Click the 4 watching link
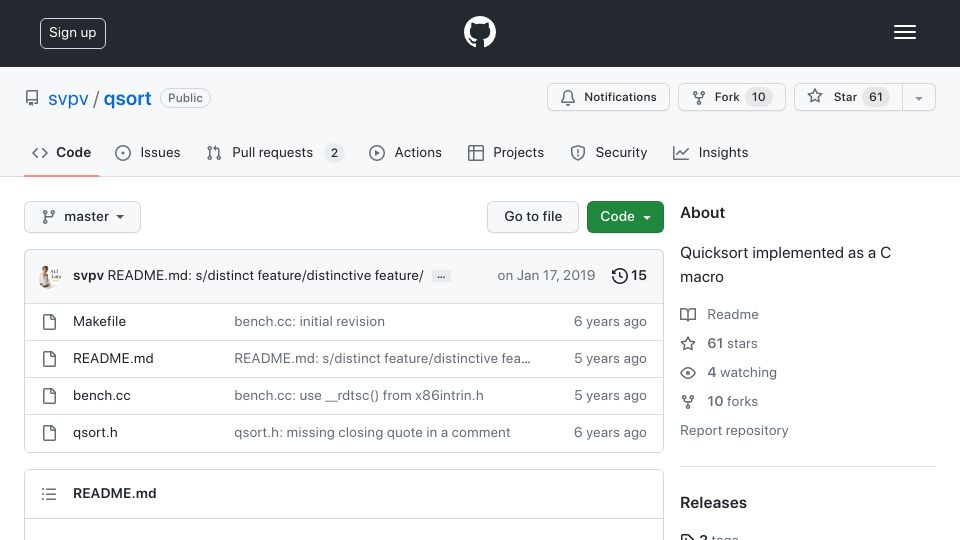The image size is (960, 540). click(x=729, y=372)
